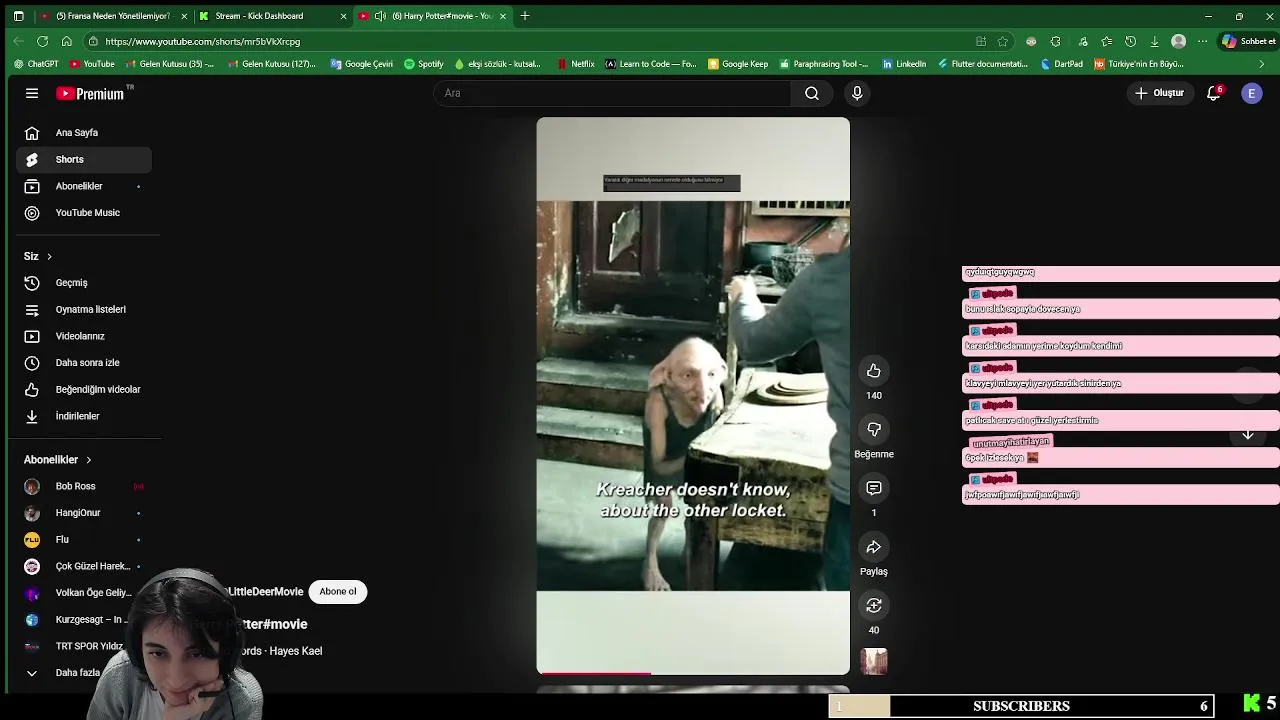Open İndirilenler downloads
Viewport: 1280px width, 720px height.
click(x=84, y=416)
